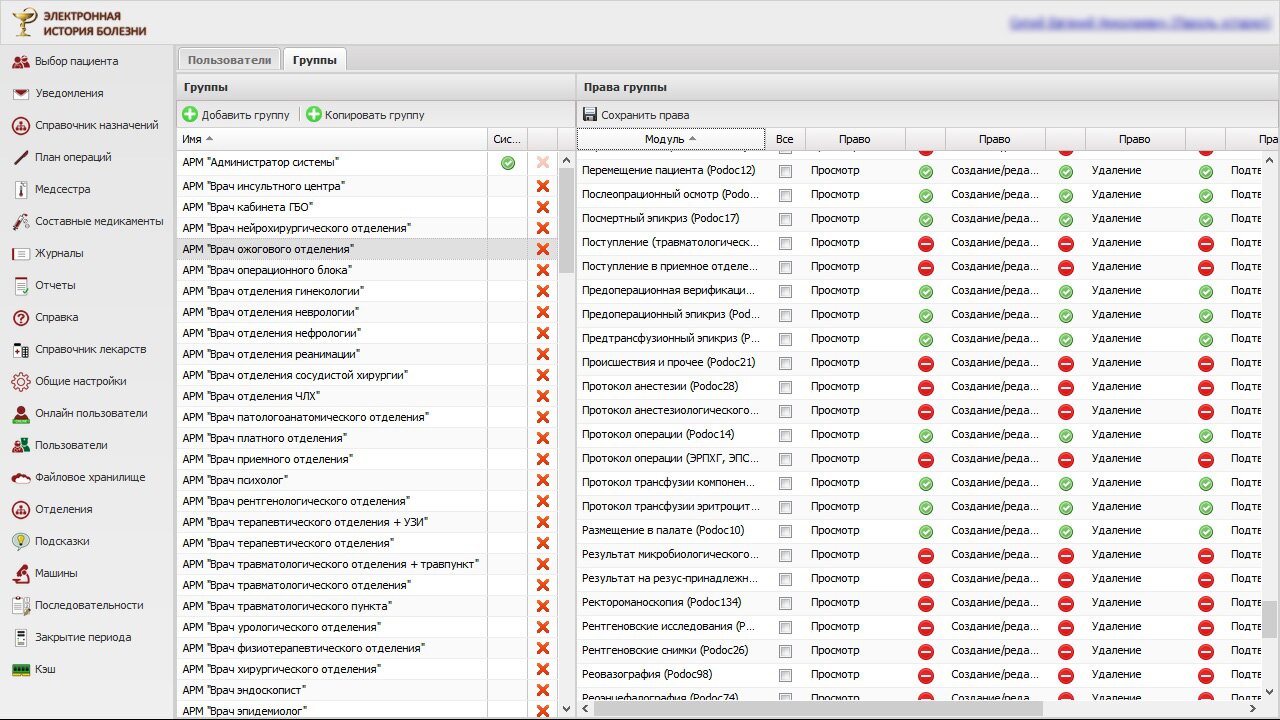The height and width of the screenshot is (720, 1280).
Task: Delete group Врач инсультного центра via red X
Action: pos(543,186)
